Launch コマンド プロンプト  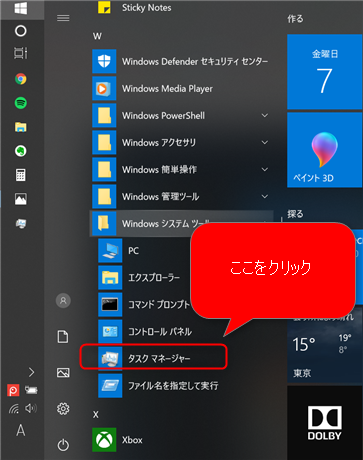pyautogui.click(x=144, y=305)
